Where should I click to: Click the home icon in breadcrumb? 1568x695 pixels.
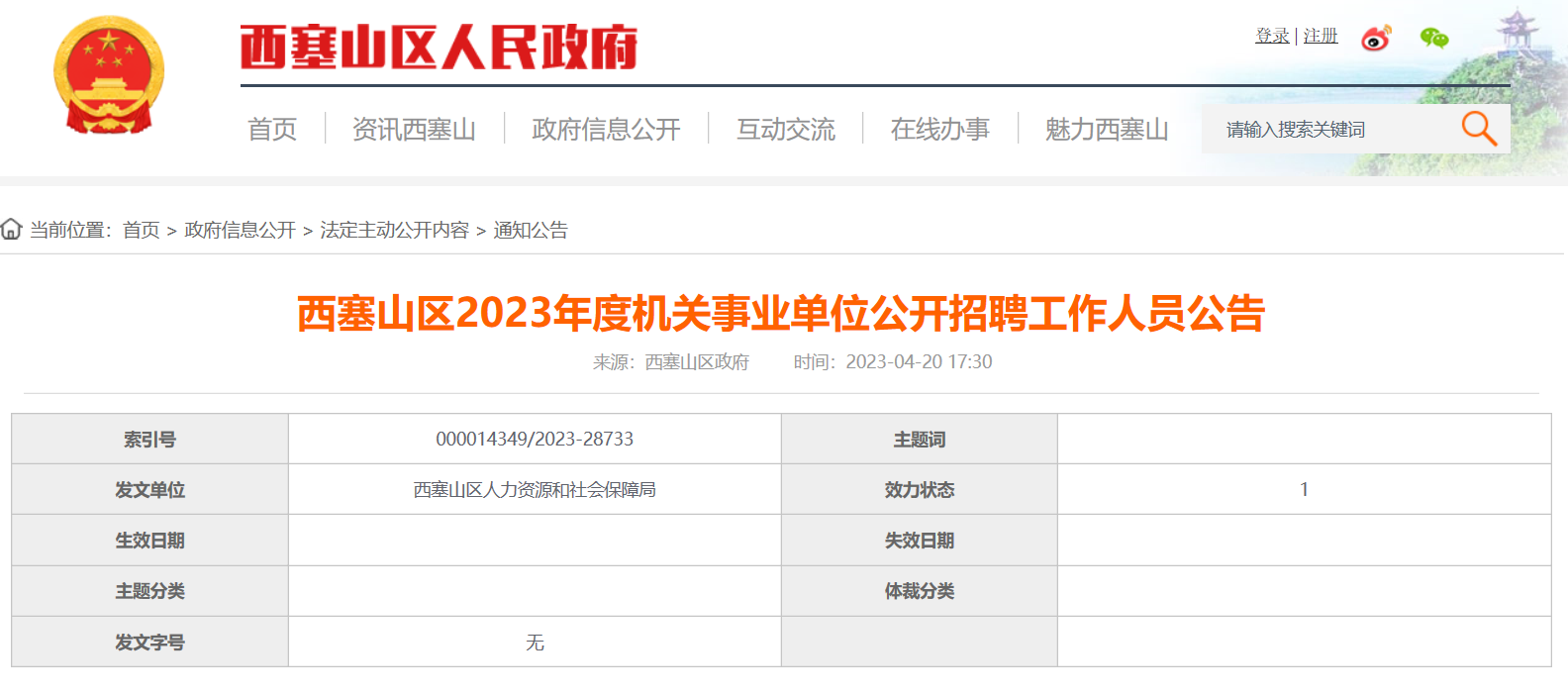pyautogui.click(x=11, y=230)
